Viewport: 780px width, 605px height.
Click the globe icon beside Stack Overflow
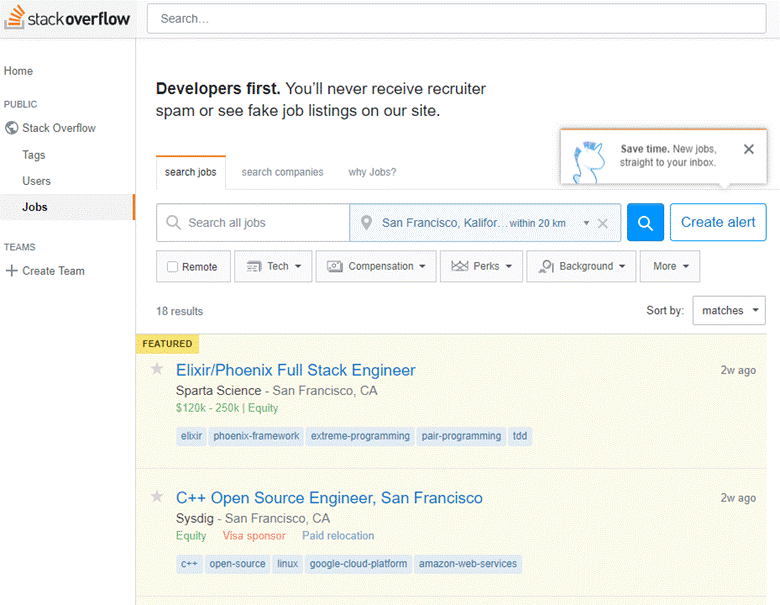[12, 128]
